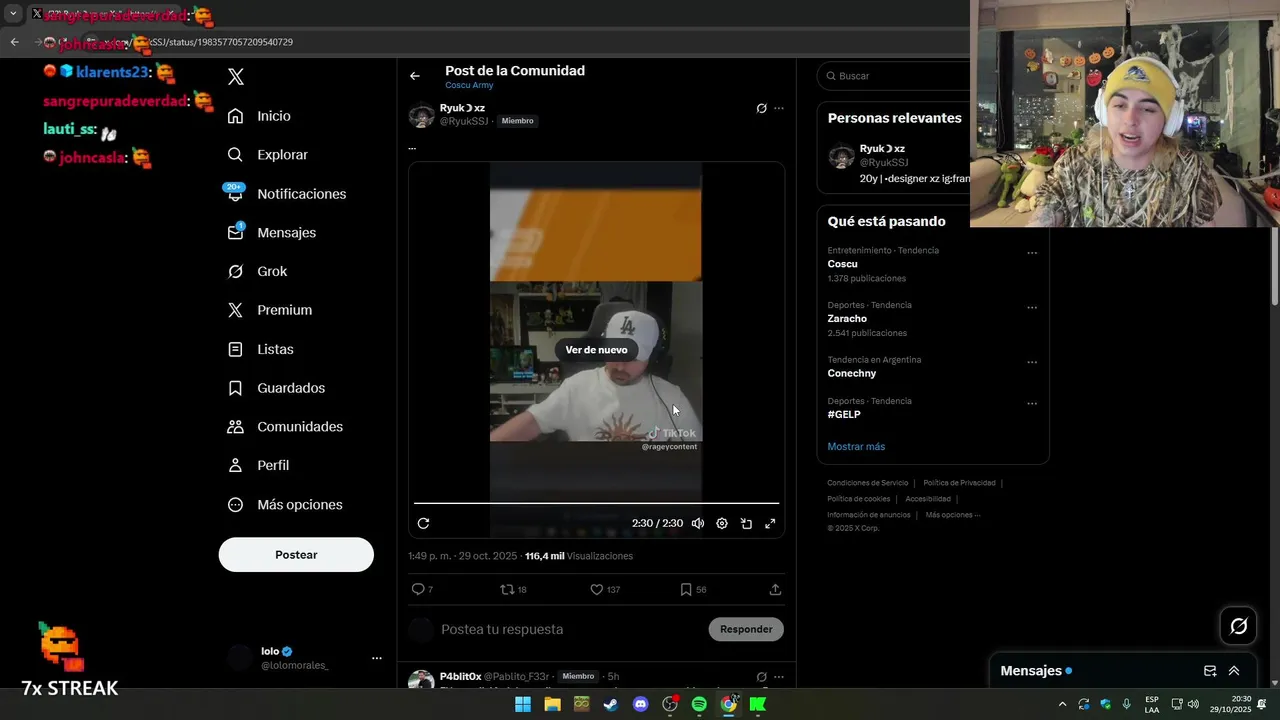Open more options for the Zaracho trend
Viewport: 1280px width, 720px height.
[1032, 308]
